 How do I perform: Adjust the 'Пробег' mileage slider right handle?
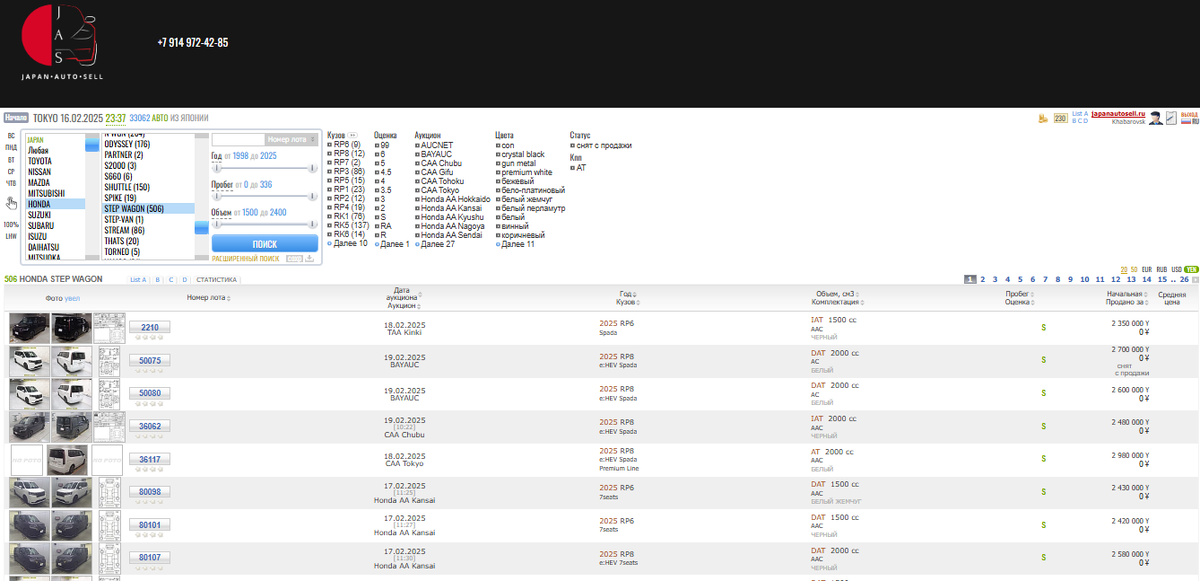click(313, 196)
